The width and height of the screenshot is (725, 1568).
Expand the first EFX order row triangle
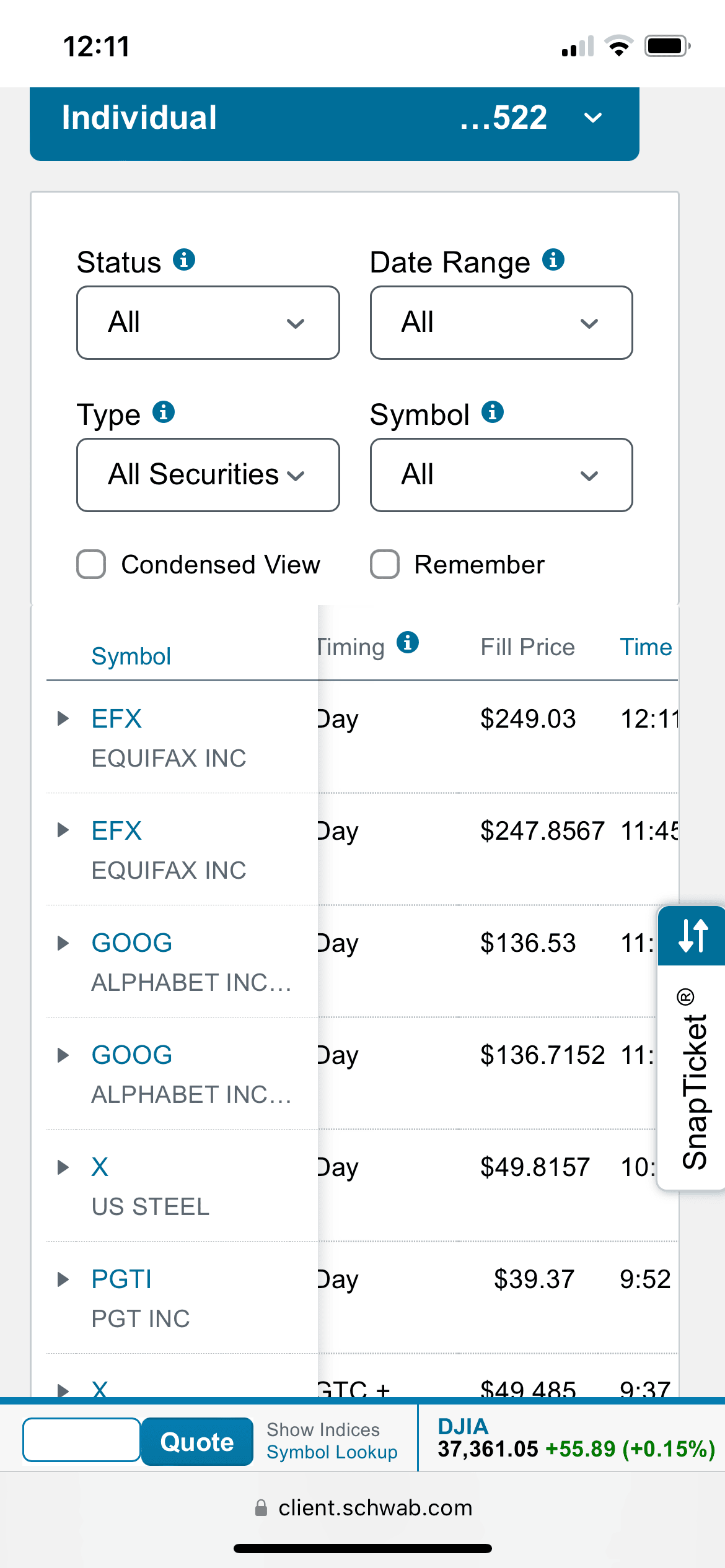(x=63, y=718)
